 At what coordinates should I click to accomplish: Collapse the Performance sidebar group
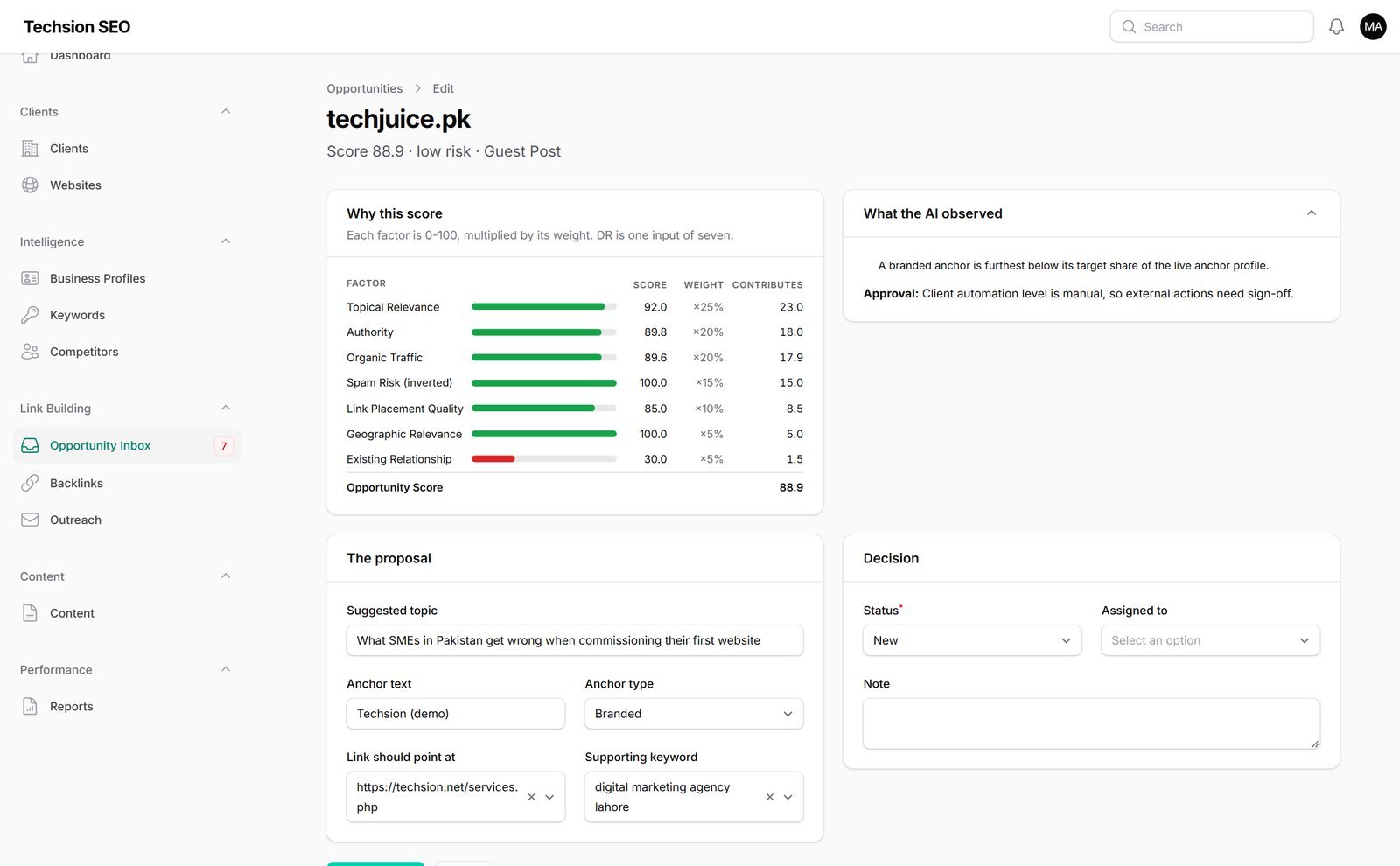pyautogui.click(x=226, y=669)
